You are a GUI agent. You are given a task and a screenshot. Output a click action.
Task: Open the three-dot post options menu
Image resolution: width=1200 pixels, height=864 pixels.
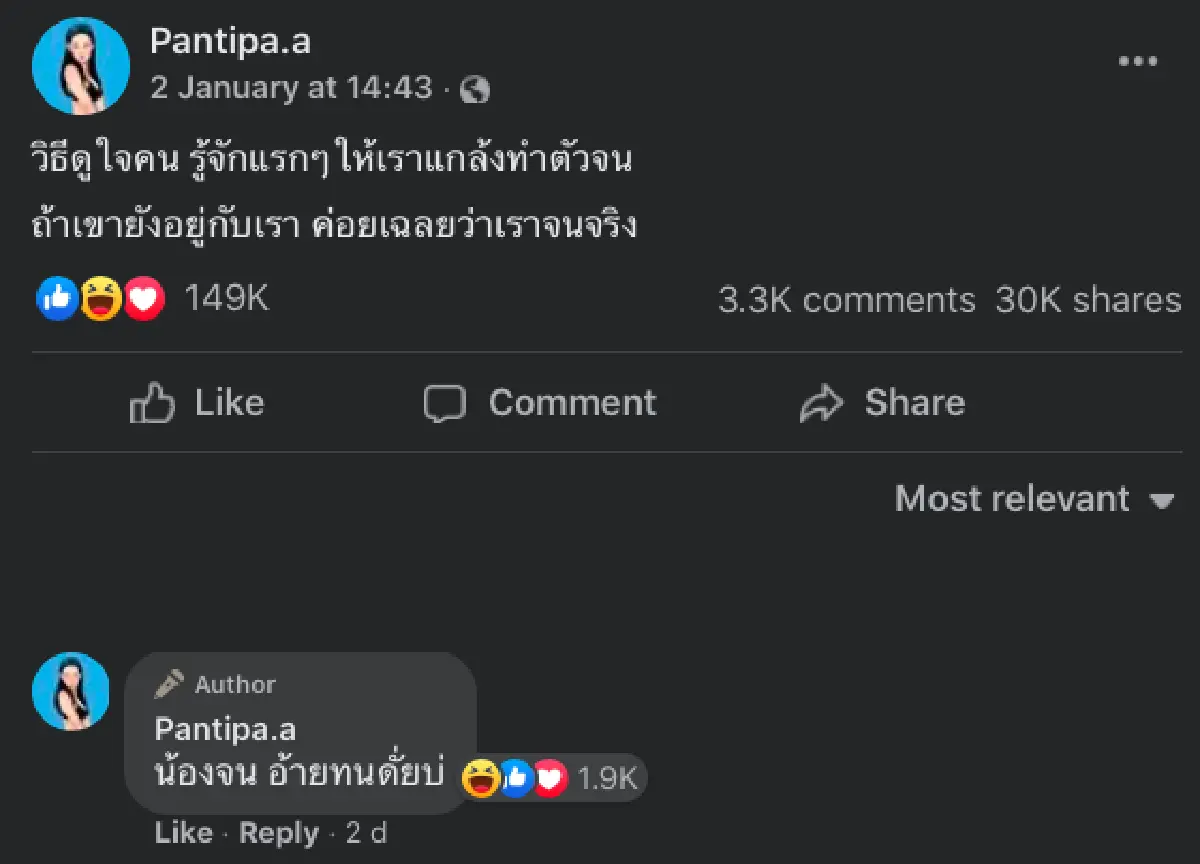[1138, 60]
